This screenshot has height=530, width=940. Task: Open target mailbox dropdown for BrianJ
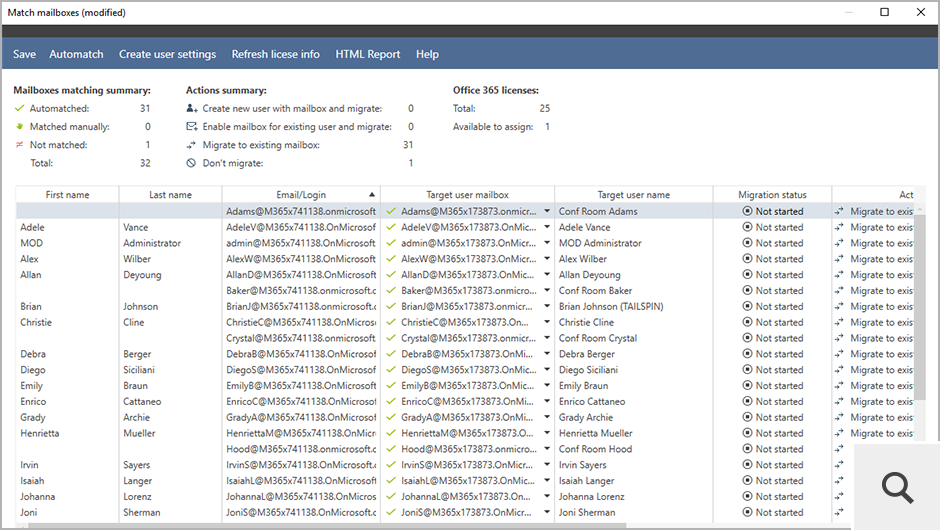click(547, 306)
